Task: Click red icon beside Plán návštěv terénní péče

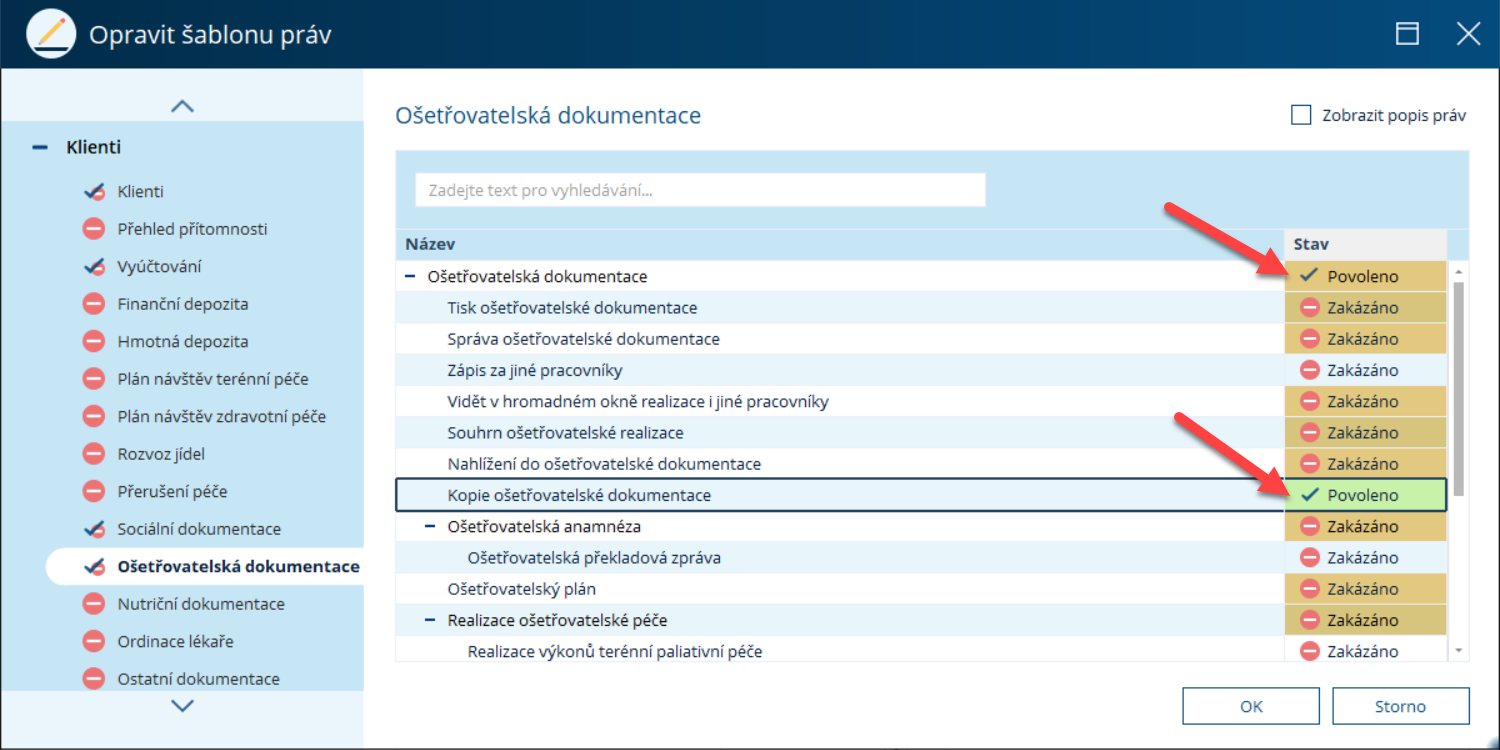Action: (94, 379)
